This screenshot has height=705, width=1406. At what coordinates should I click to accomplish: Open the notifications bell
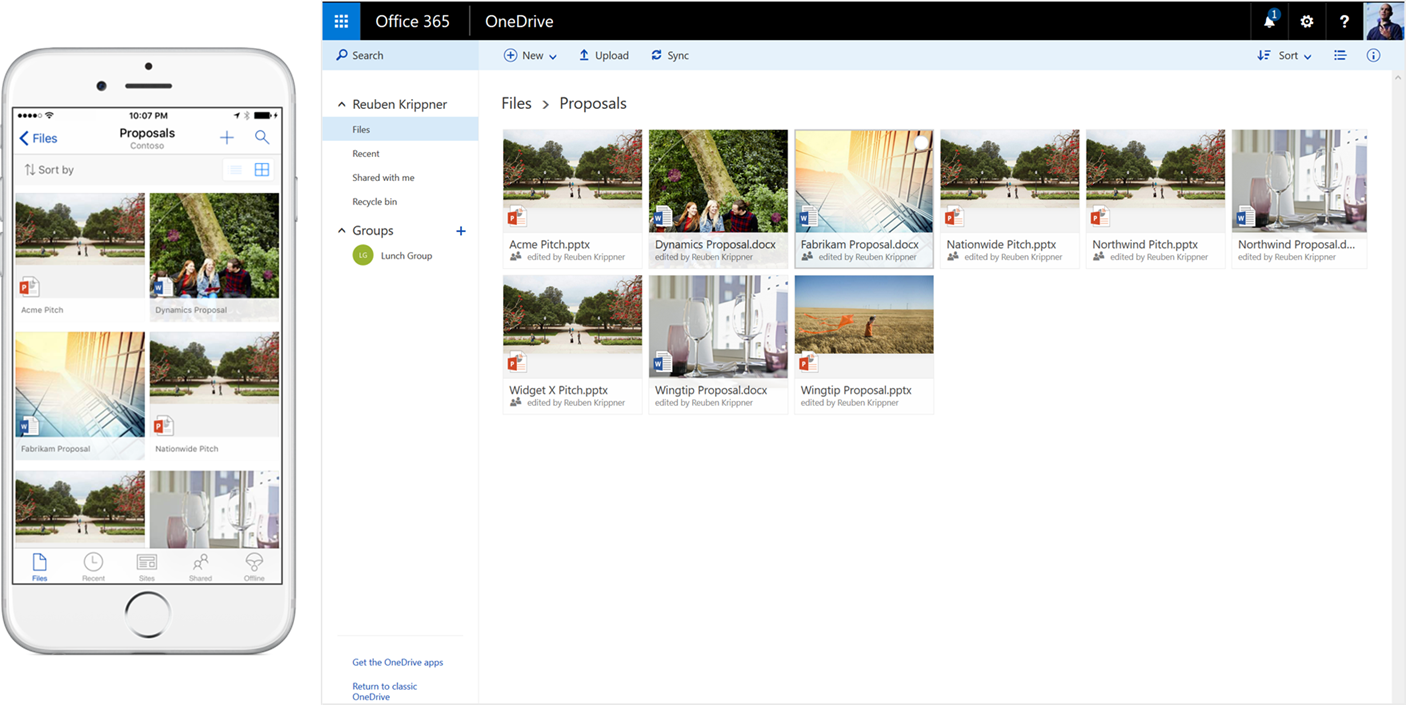1270,21
